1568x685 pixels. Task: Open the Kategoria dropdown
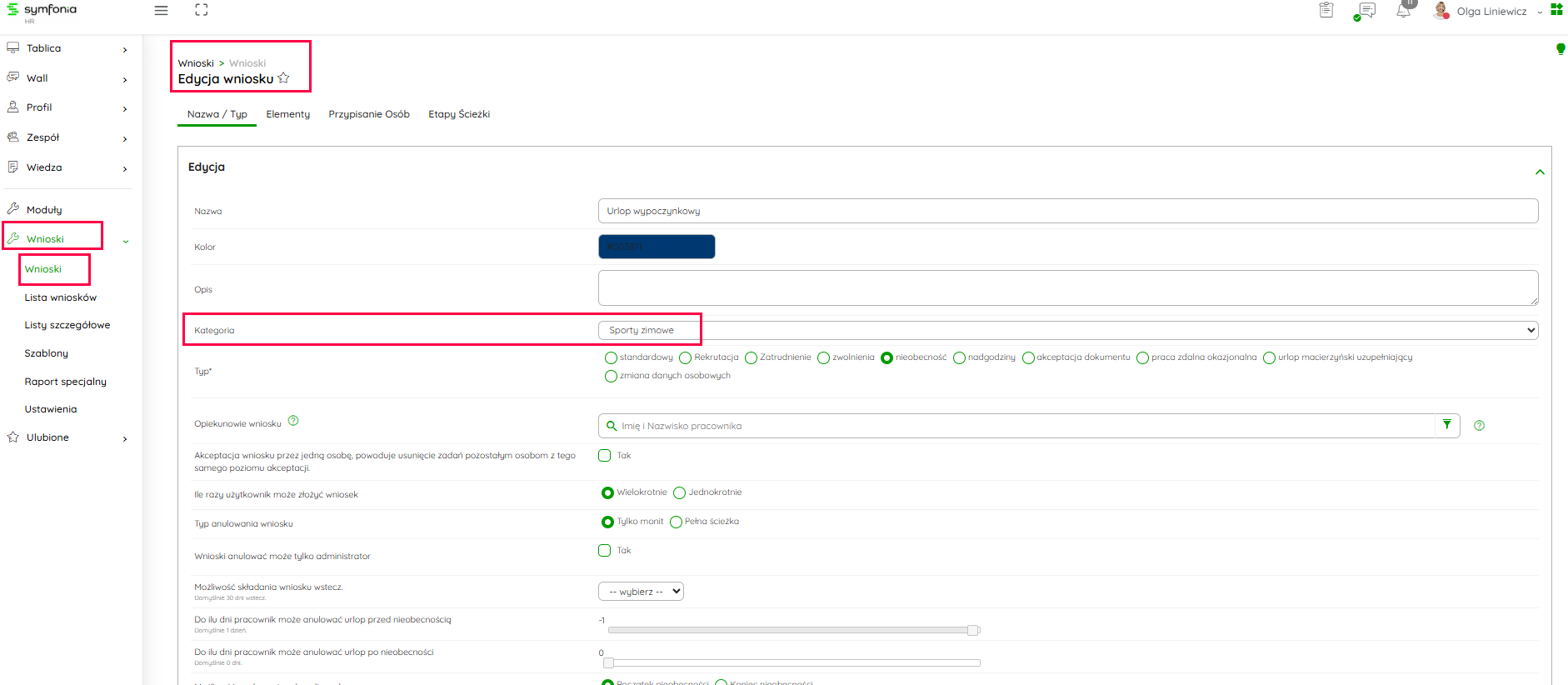click(x=1067, y=330)
